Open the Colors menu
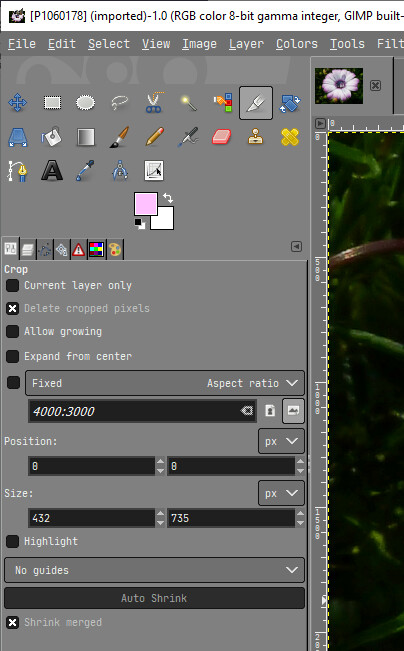This screenshot has width=404, height=651. tap(296, 44)
